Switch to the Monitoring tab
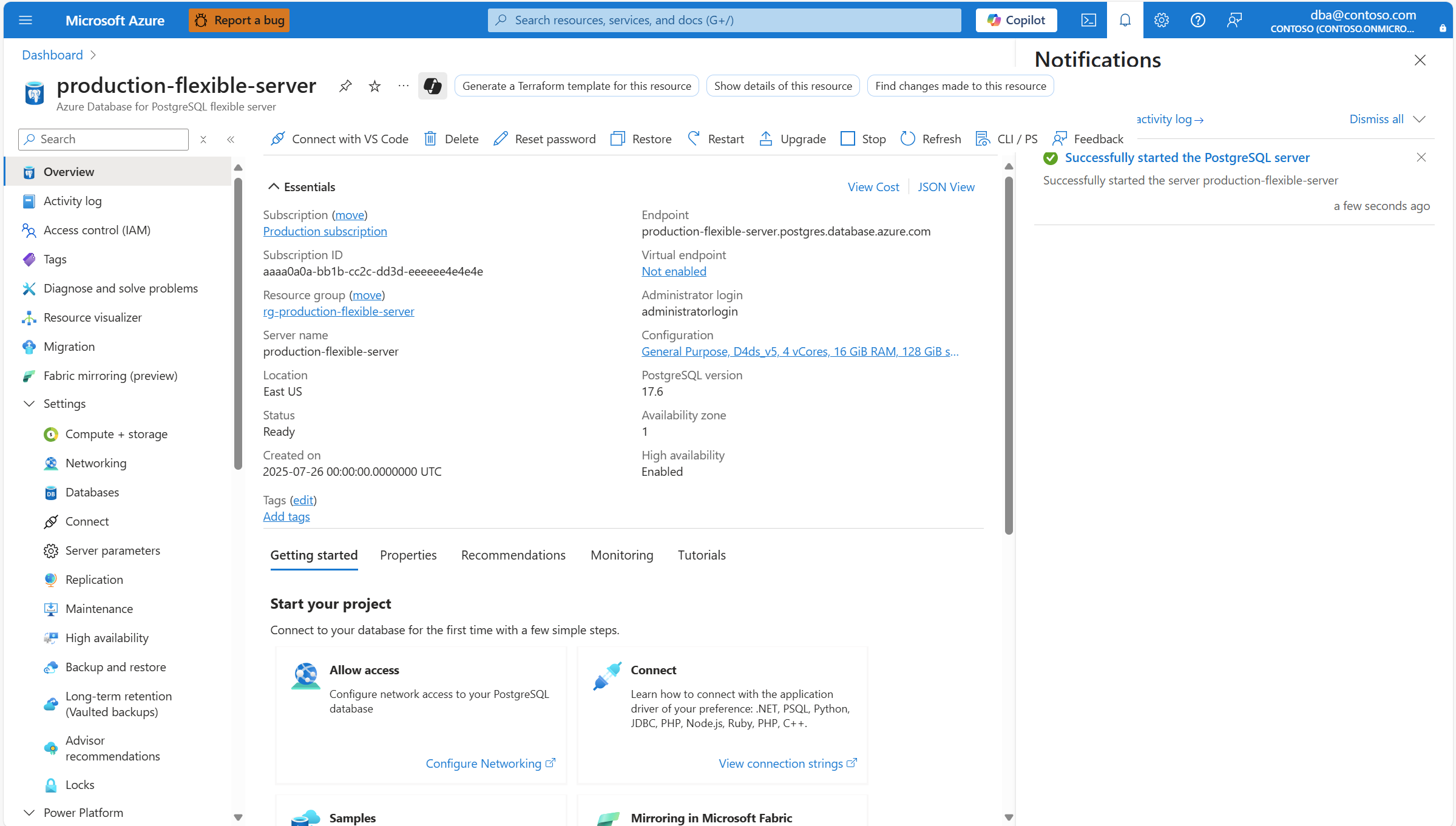This screenshot has height=826, width=1456. pos(621,555)
